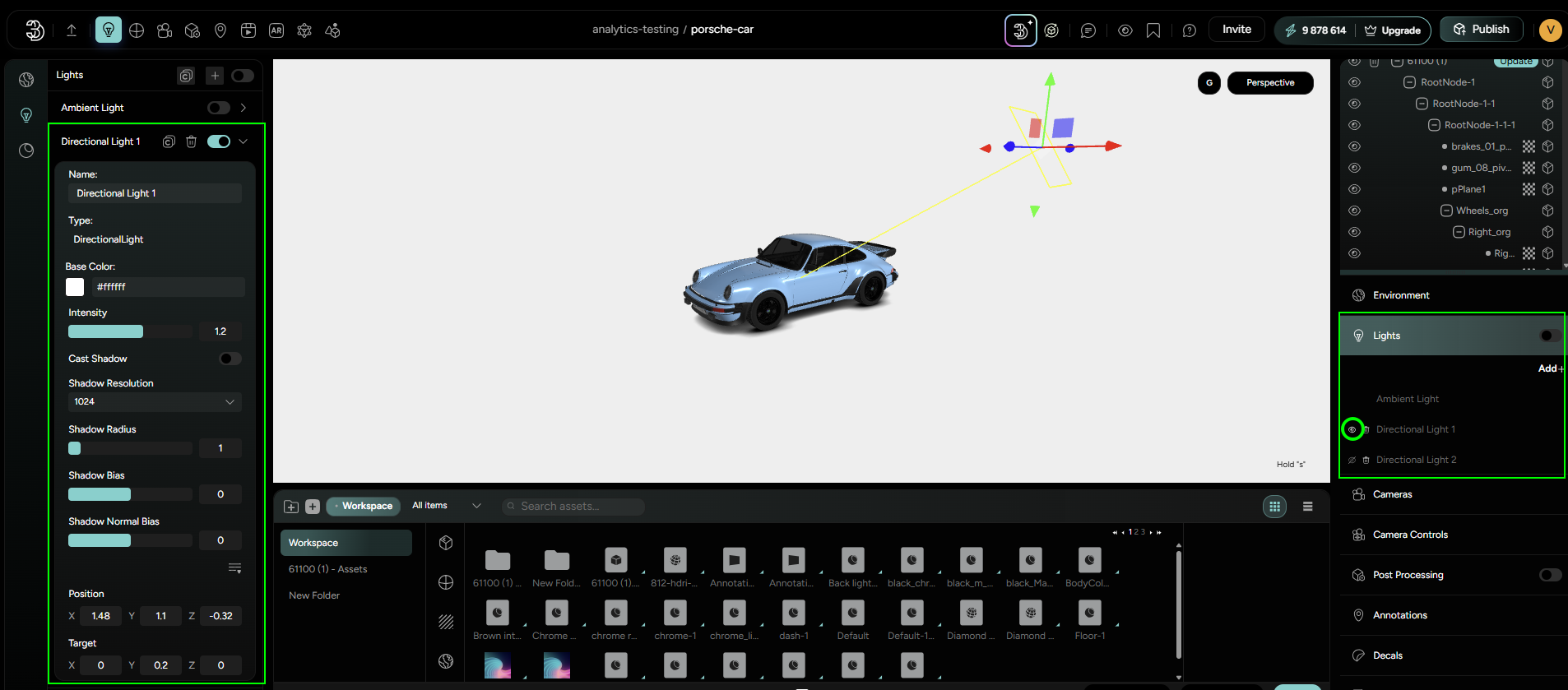This screenshot has height=690, width=1568.
Task: Select 61100 (1) - Assets folder
Action: tap(327, 569)
